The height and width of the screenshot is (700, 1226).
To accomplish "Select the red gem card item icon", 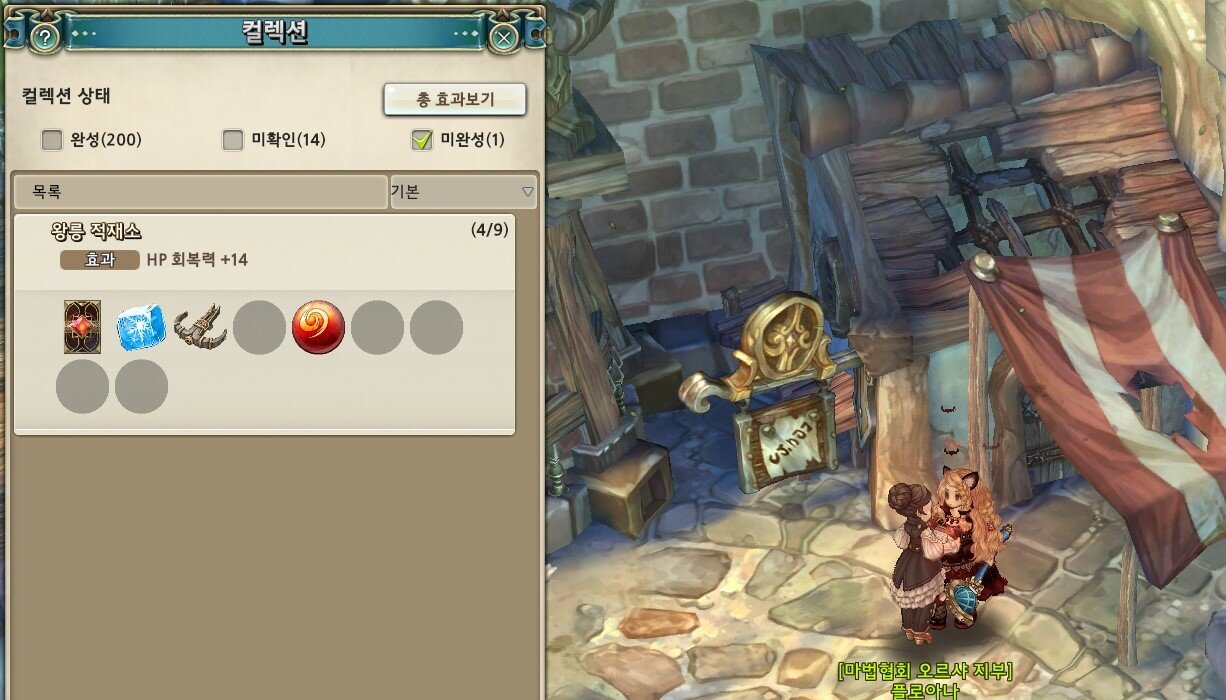I will pos(82,327).
